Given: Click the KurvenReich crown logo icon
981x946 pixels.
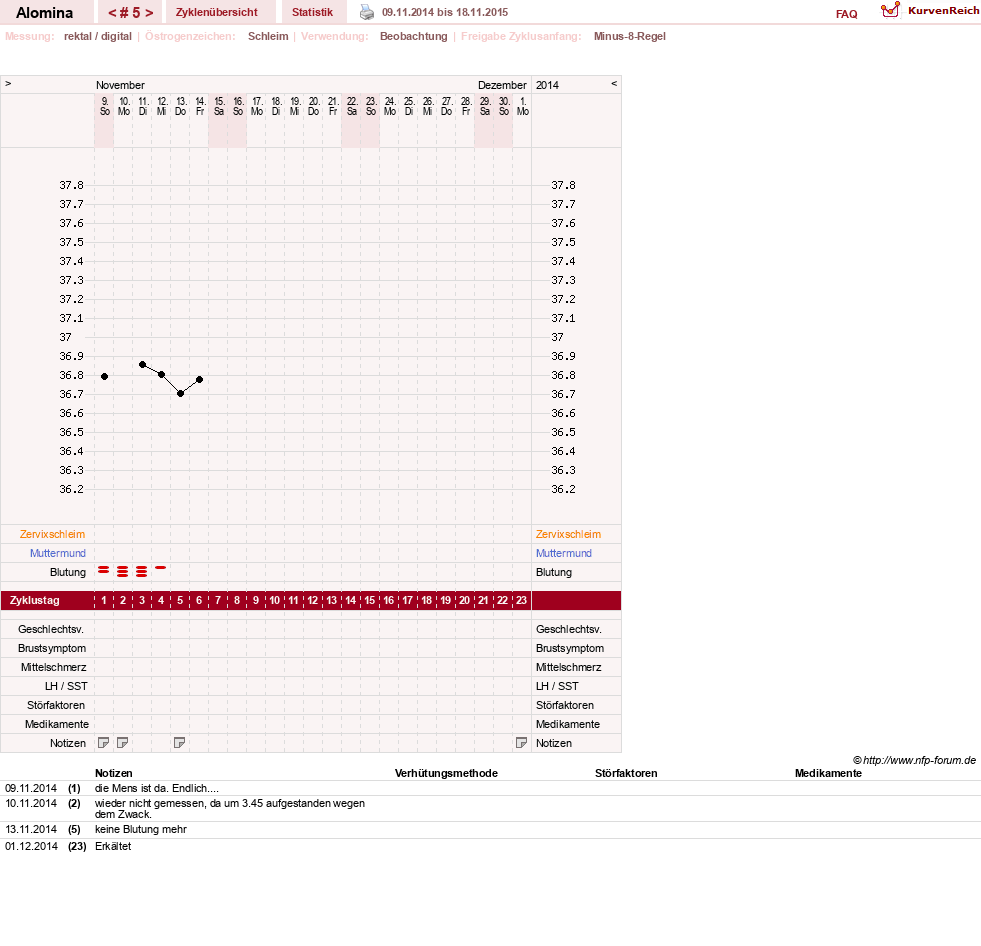Looking at the screenshot, I should [x=890, y=10].
